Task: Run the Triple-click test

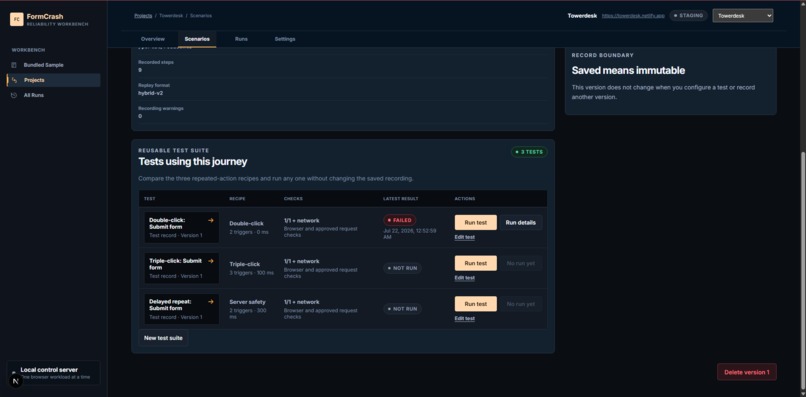Action: (x=475, y=263)
